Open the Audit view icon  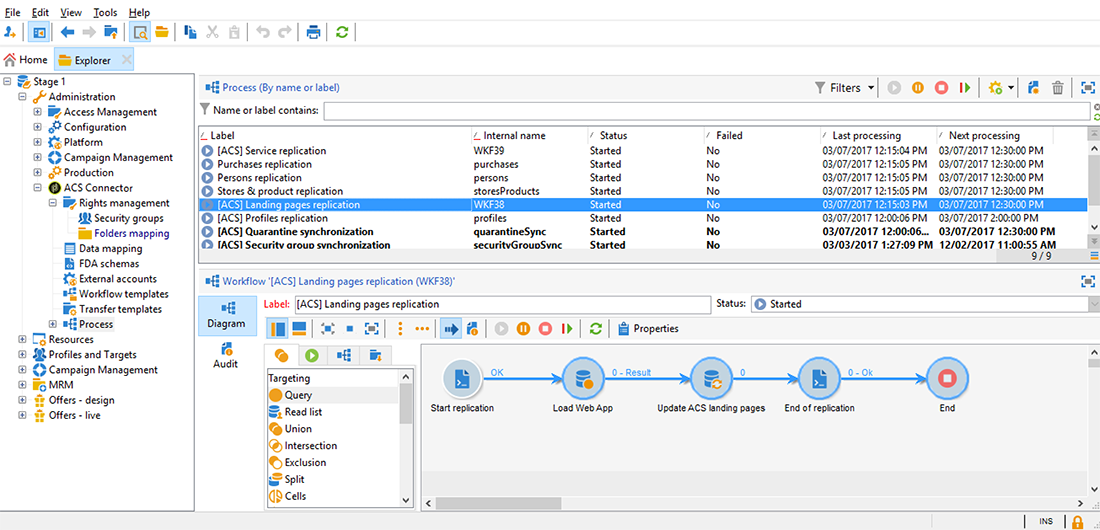pyautogui.click(x=226, y=350)
